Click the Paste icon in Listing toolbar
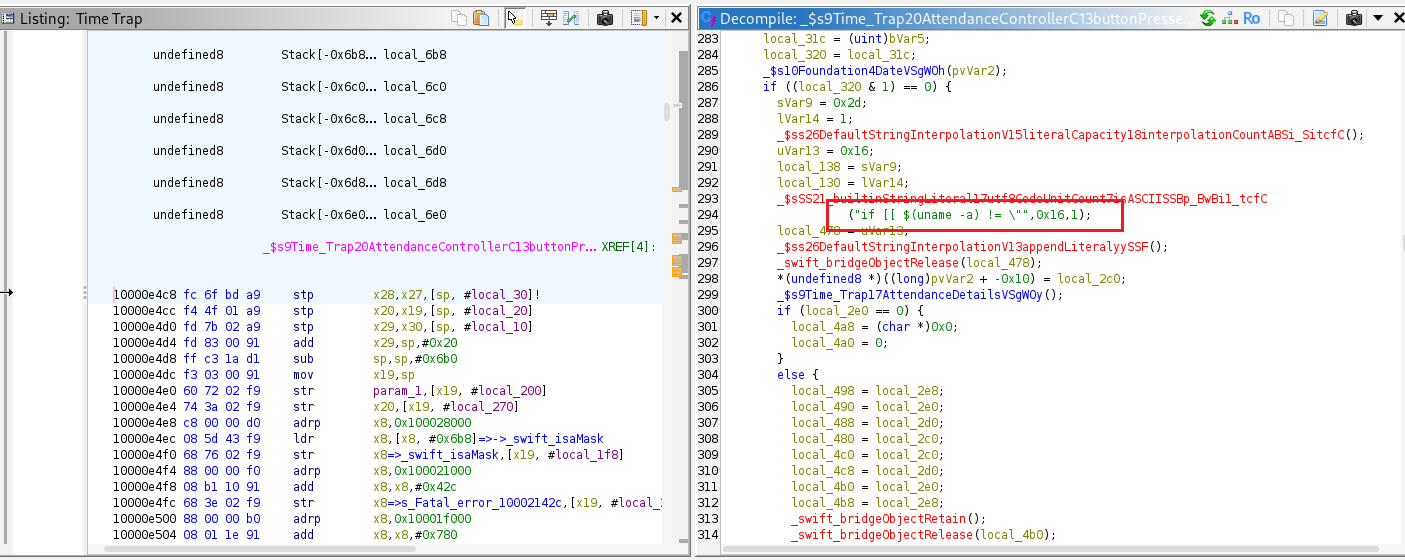The image size is (1405, 560). (x=481, y=18)
